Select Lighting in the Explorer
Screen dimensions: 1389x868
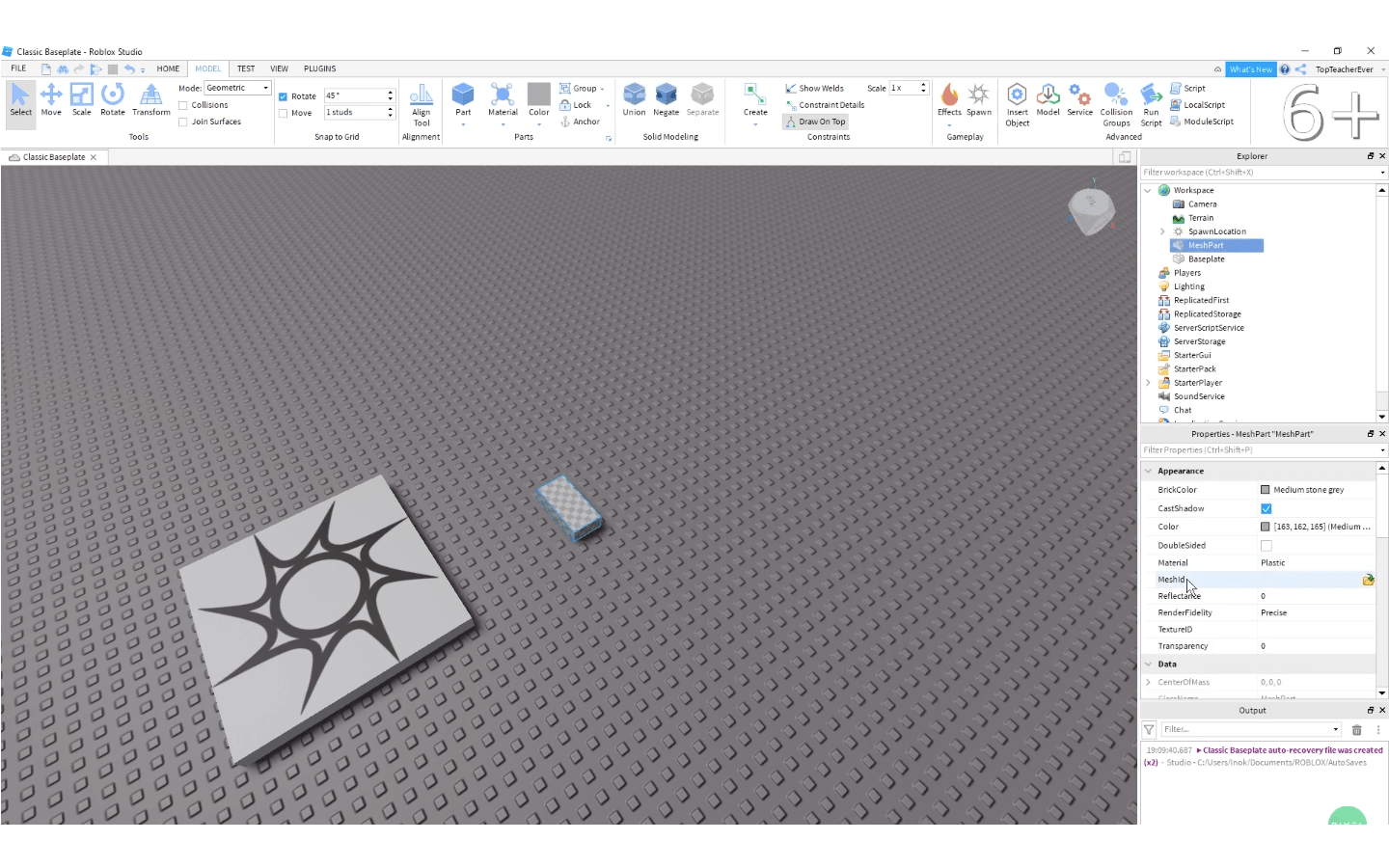(1188, 286)
